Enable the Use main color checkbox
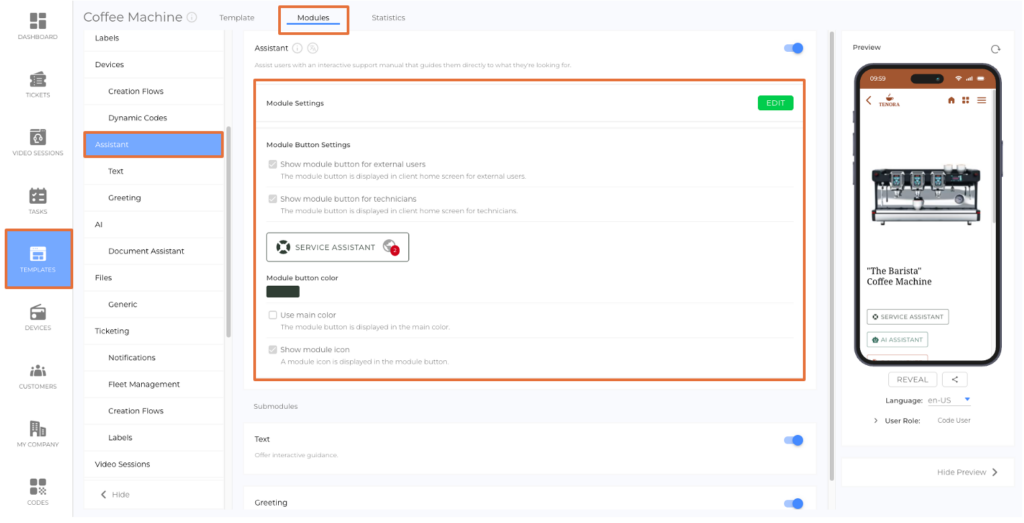Screen dimensions: 1024x523 [273, 315]
